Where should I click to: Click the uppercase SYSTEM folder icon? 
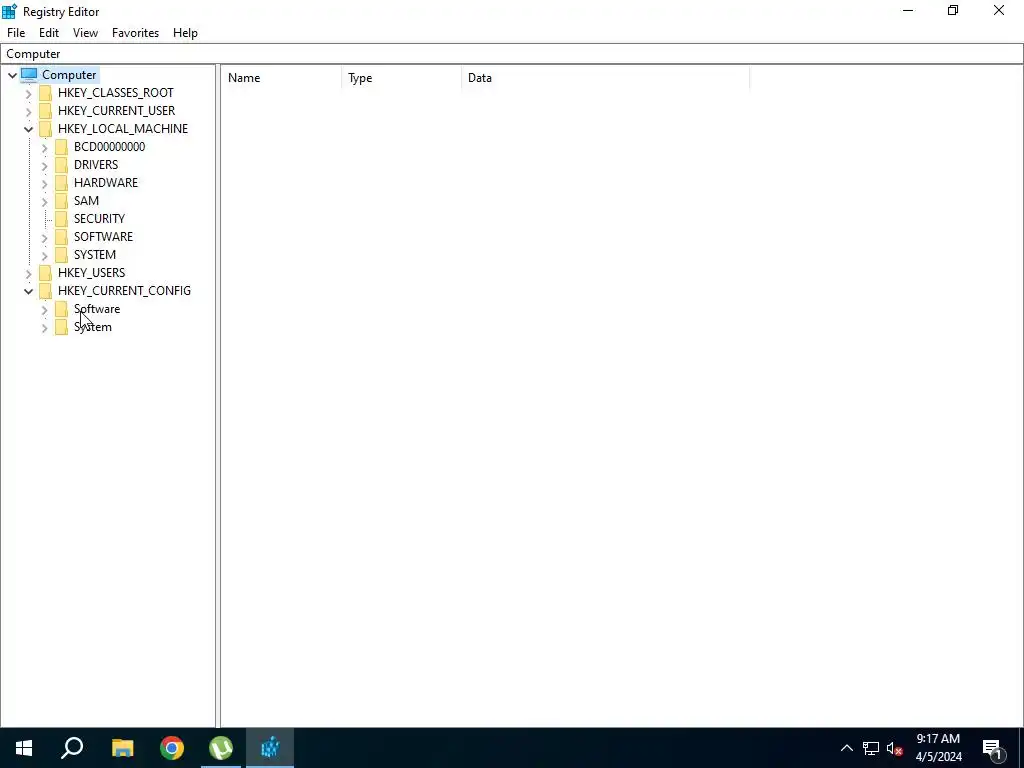(61, 255)
